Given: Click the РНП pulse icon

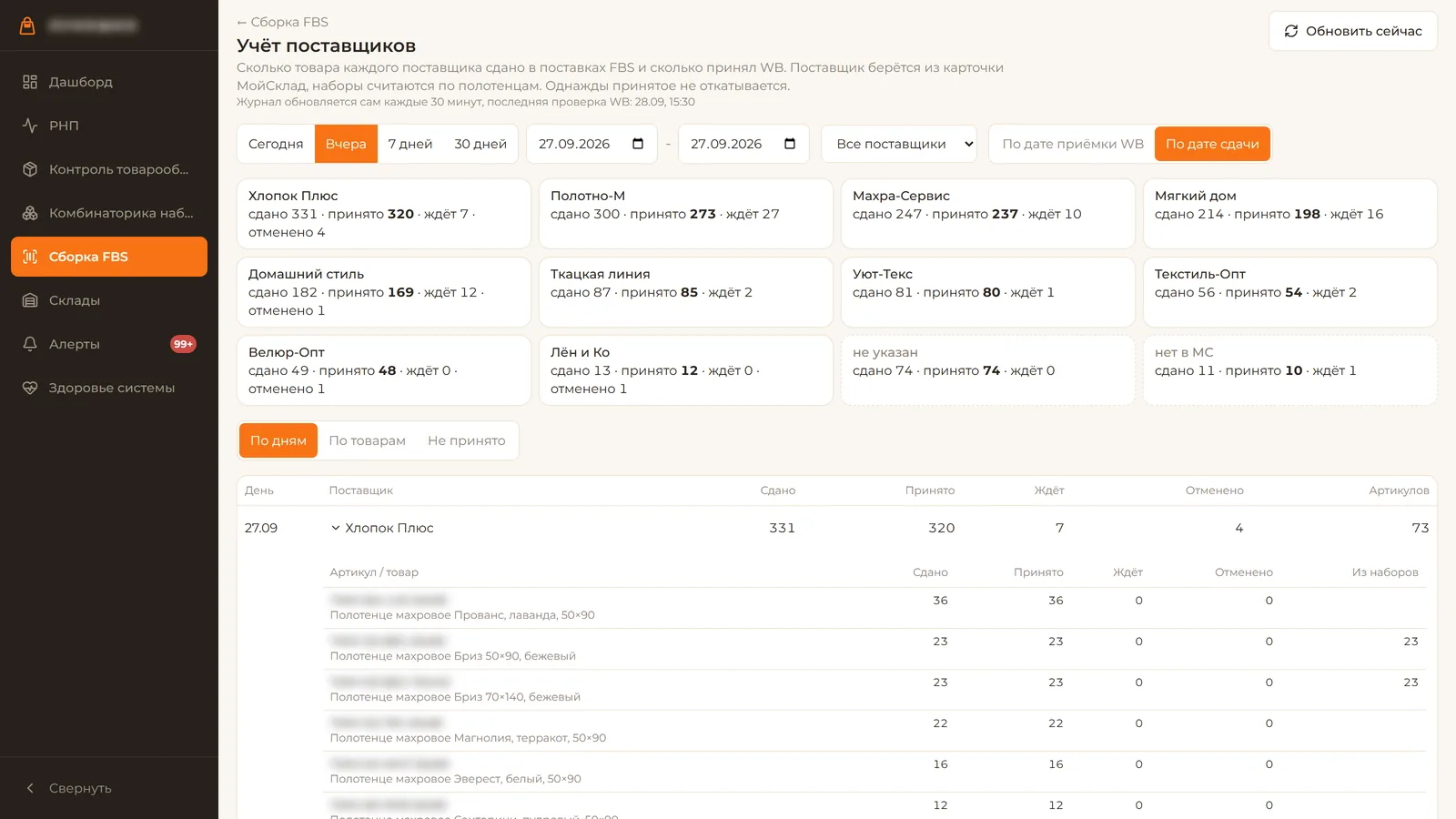Looking at the screenshot, I should tap(30, 126).
